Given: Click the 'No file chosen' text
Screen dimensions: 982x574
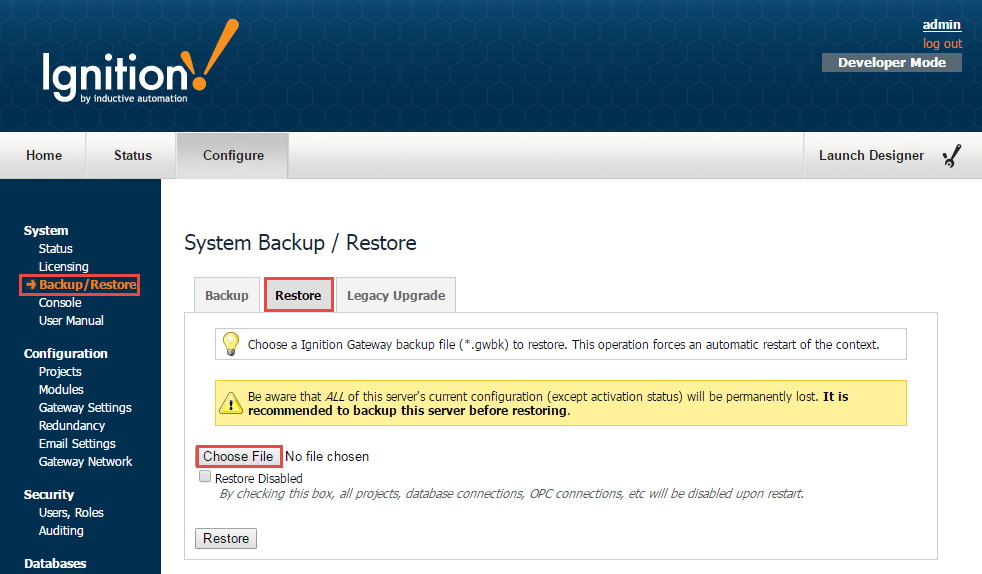Looking at the screenshot, I should (x=327, y=456).
